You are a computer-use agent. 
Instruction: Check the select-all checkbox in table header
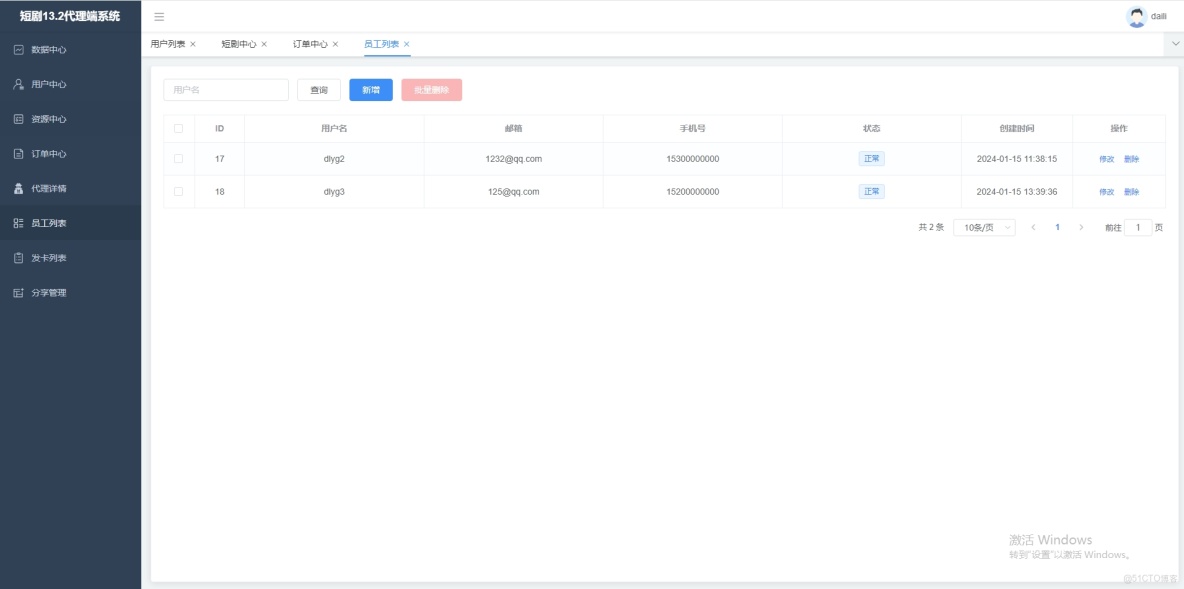(180, 128)
